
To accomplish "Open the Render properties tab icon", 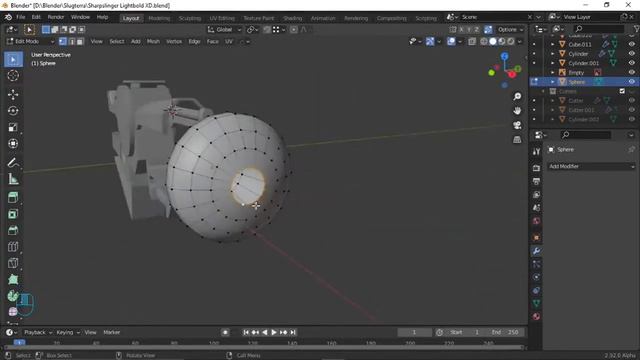I will click(536, 168).
